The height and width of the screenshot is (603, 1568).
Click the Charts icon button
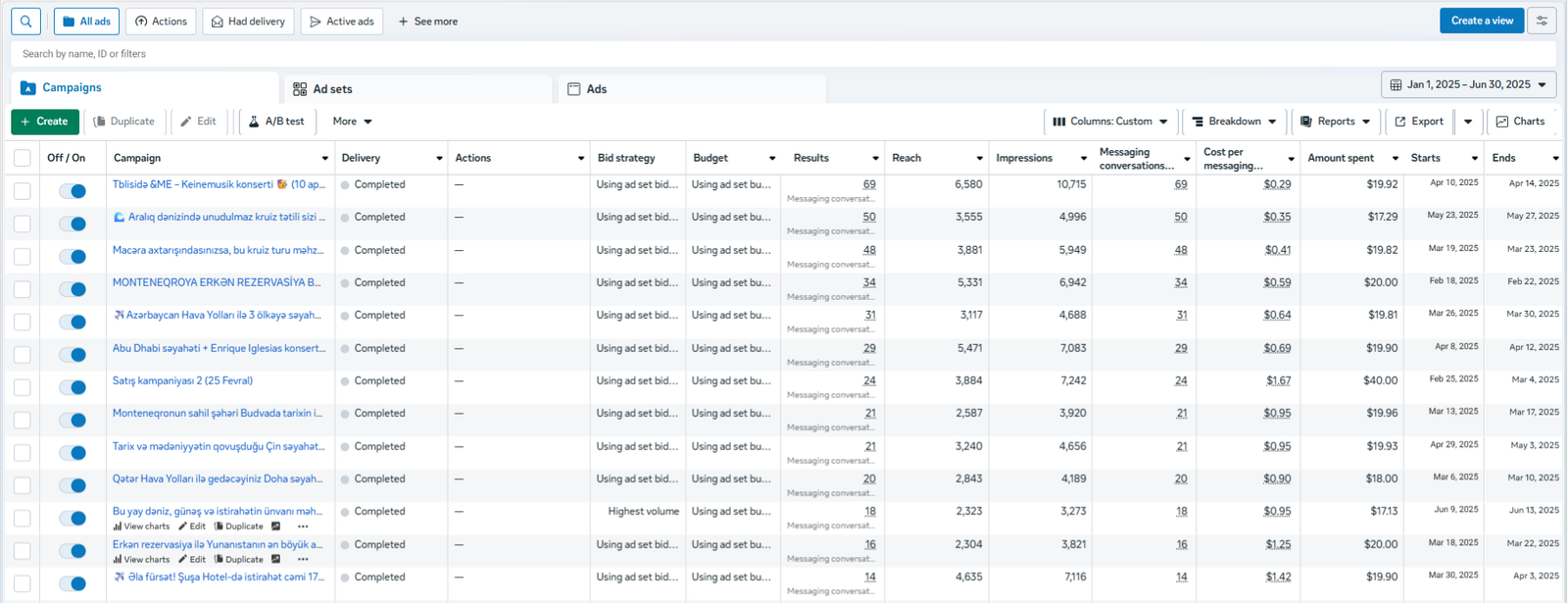[x=1520, y=122]
